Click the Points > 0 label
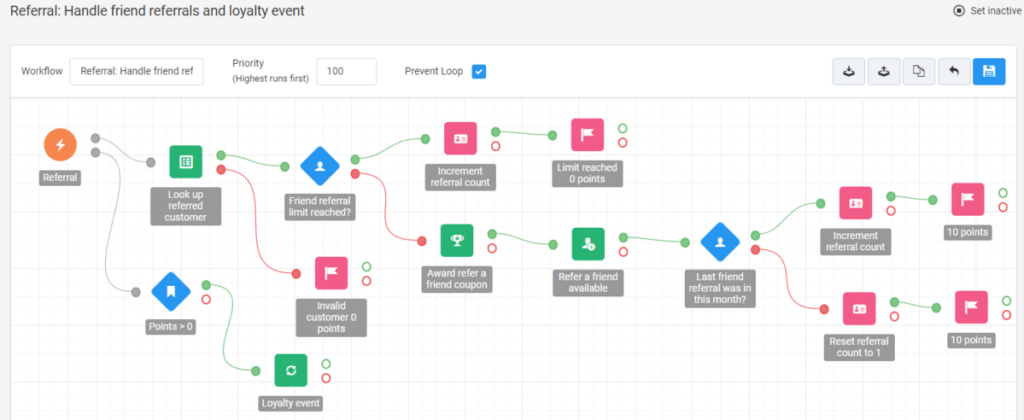1024x420 pixels. pyautogui.click(x=170, y=327)
